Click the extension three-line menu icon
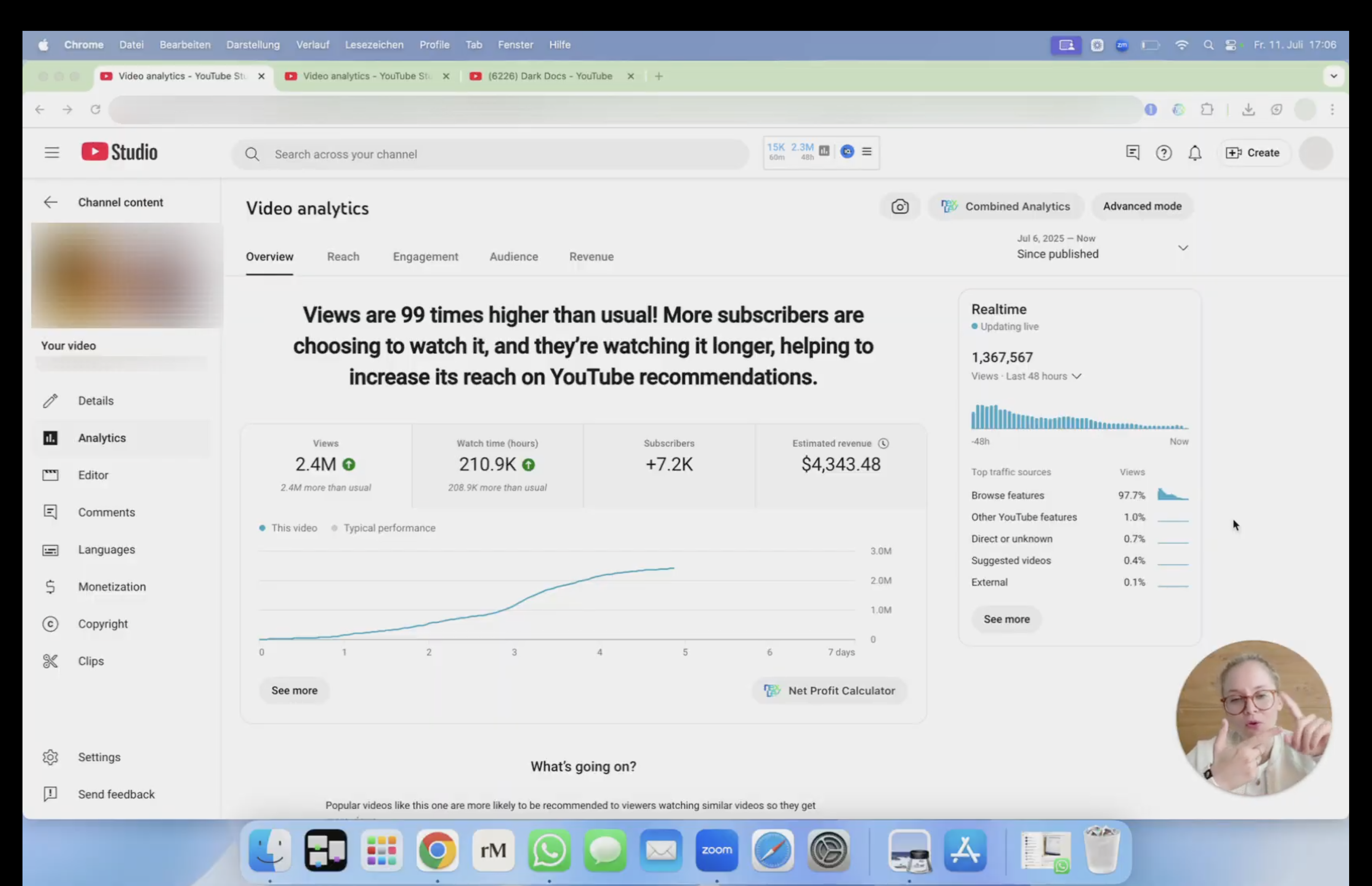The width and height of the screenshot is (1372, 886). [x=867, y=151]
